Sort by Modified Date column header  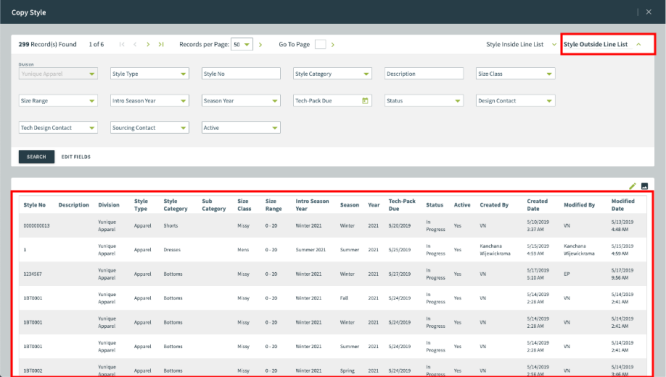click(x=623, y=205)
